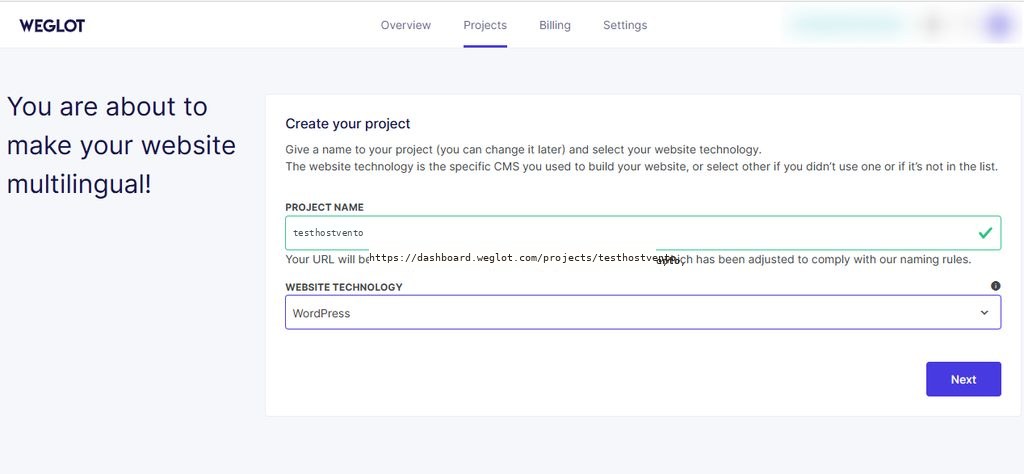Click the 'make your website multilingual' headline
This screenshot has height=474, width=1024.
point(121,145)
